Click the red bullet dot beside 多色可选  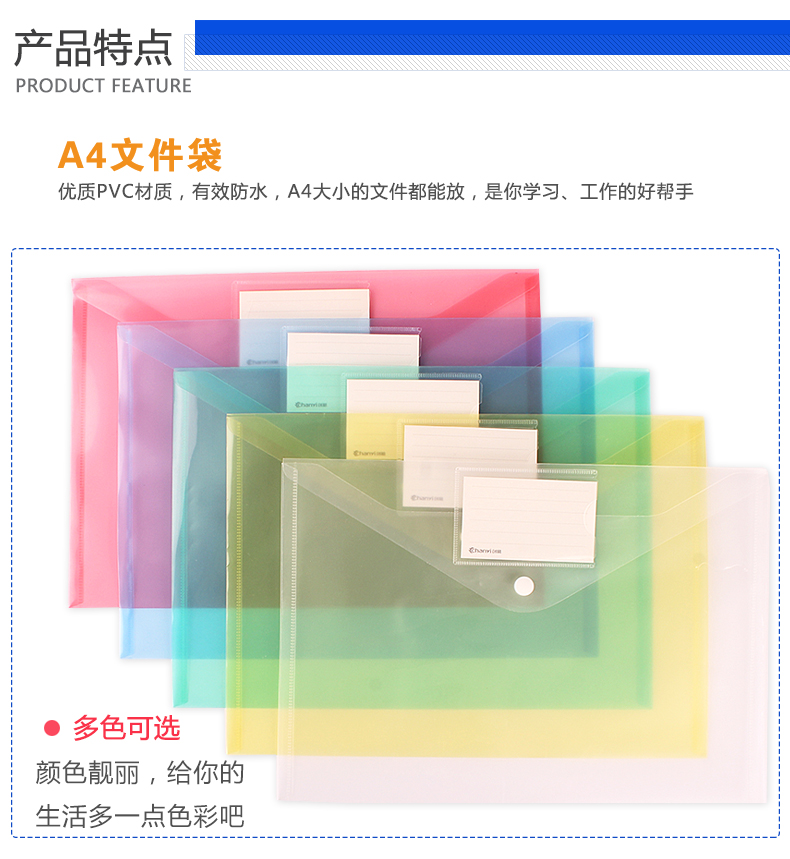pos(51,728)
